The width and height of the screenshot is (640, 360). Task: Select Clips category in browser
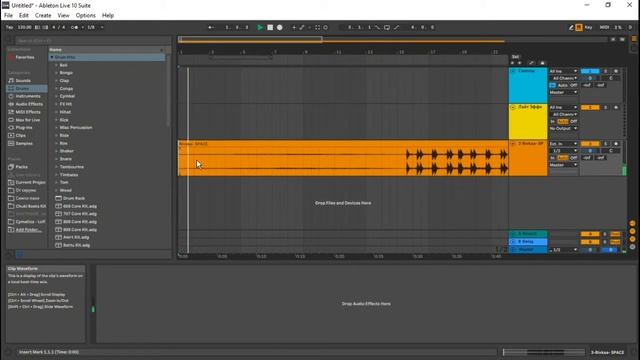point(20,136)
